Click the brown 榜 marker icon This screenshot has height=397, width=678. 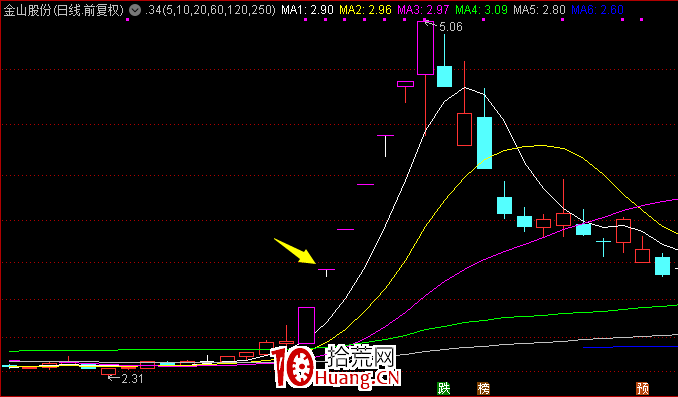(x=483, y=388)
